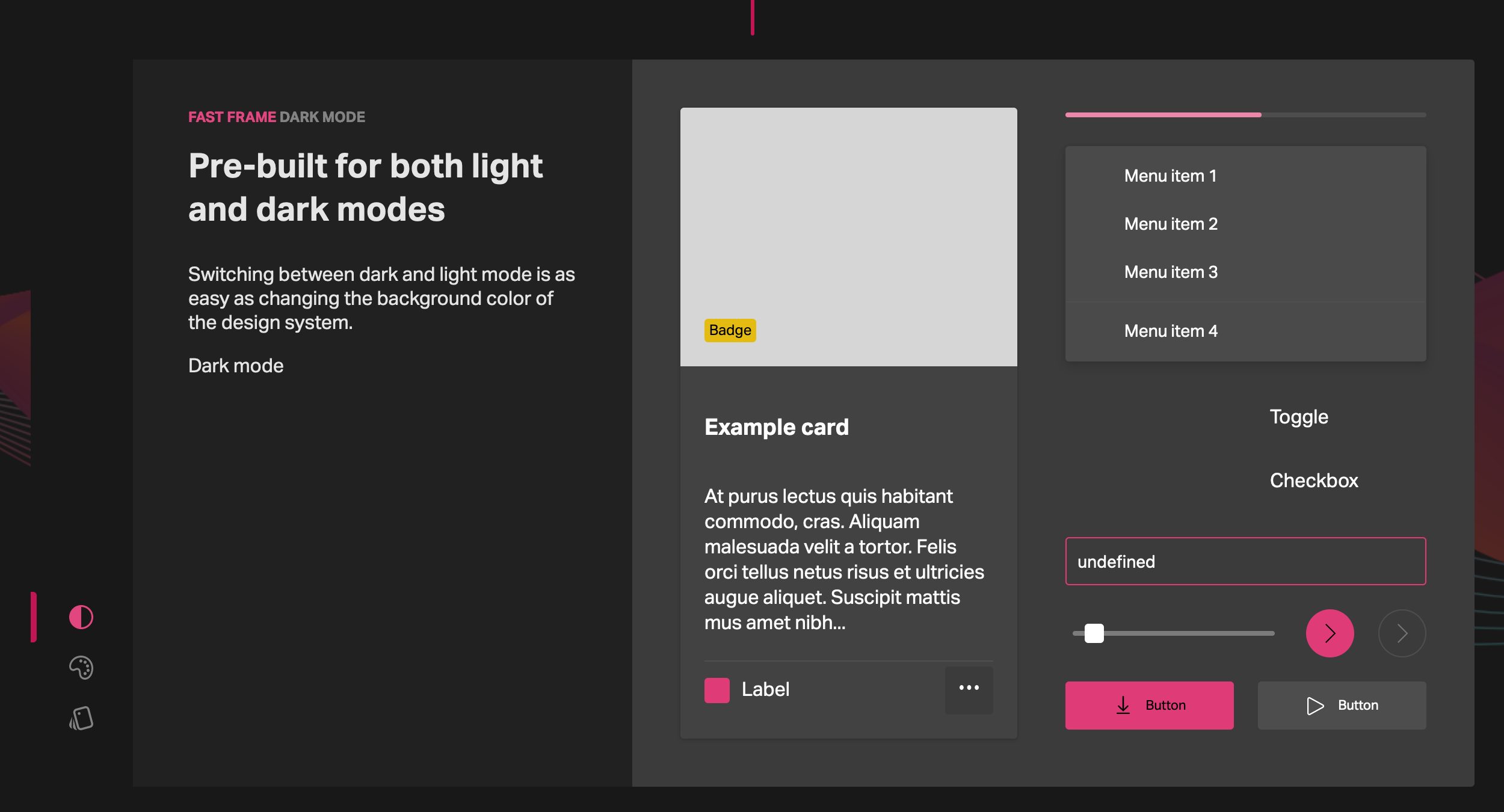1504x812 pixels.
Task: Click the pink circular arrow icon
Action: tap(1330, 633)
